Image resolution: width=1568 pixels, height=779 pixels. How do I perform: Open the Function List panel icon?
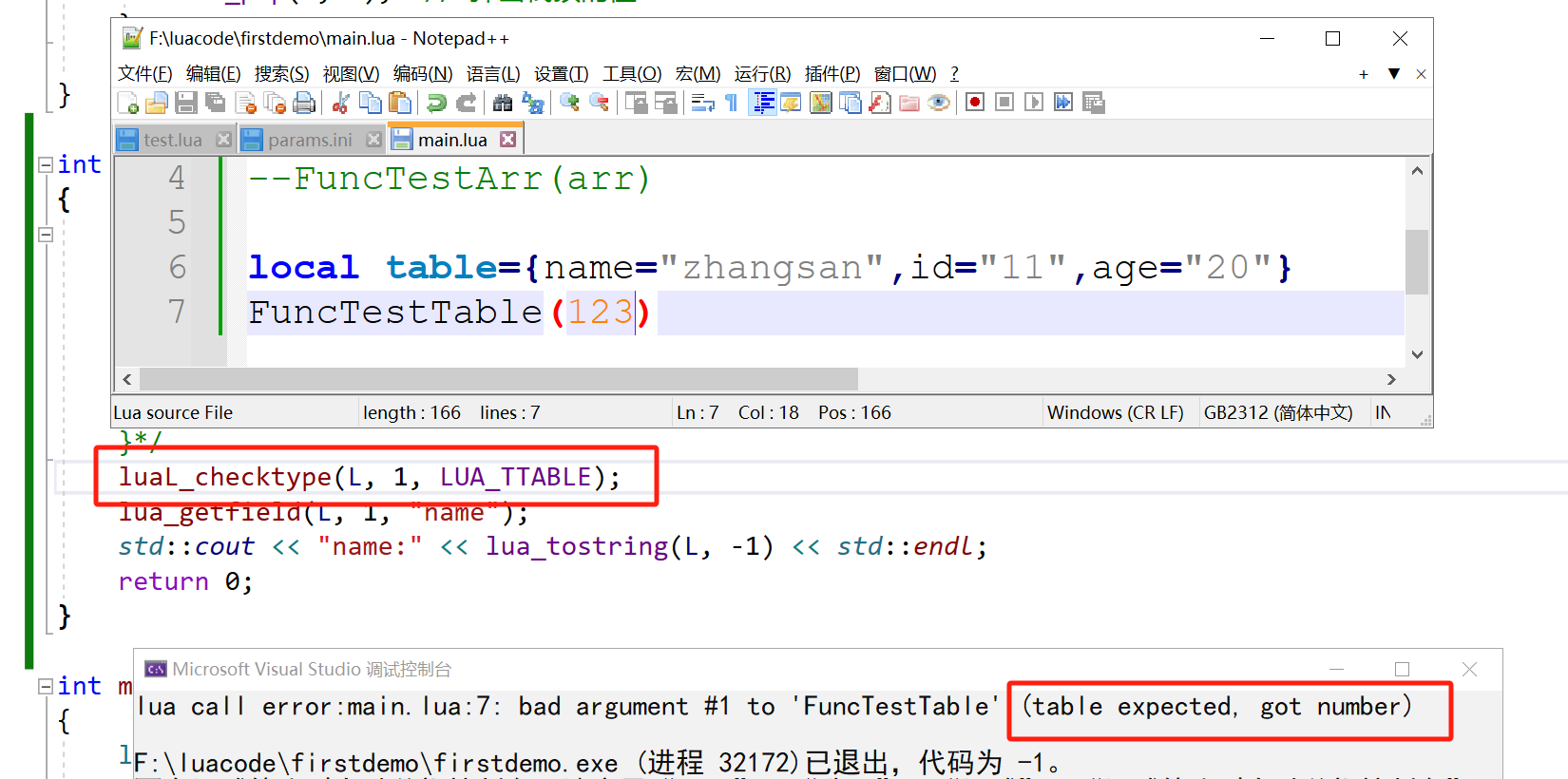[880, 103]
